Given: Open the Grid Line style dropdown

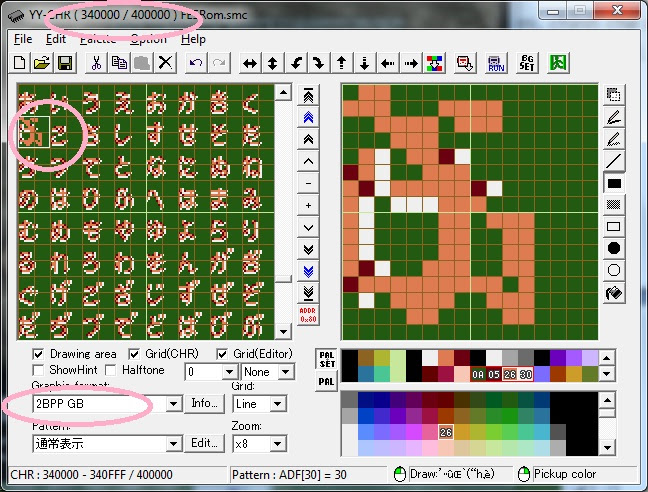Looking at the screenshot, I should coord(278,404).
